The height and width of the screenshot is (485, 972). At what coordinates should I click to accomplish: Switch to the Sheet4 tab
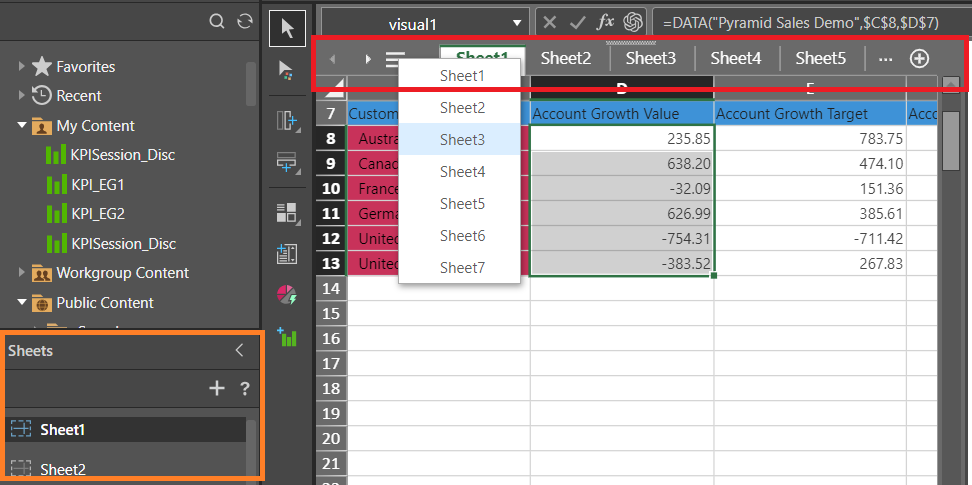pyautogui.click(x=736, y=59)
